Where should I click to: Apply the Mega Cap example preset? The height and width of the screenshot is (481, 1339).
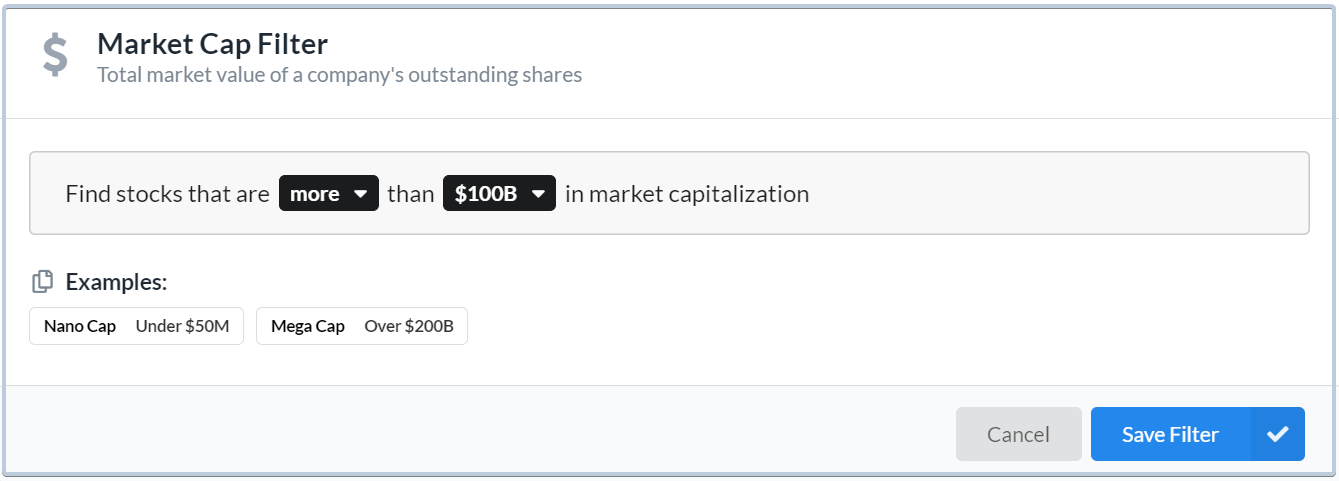pyautogui.click(x=362, y=326)
